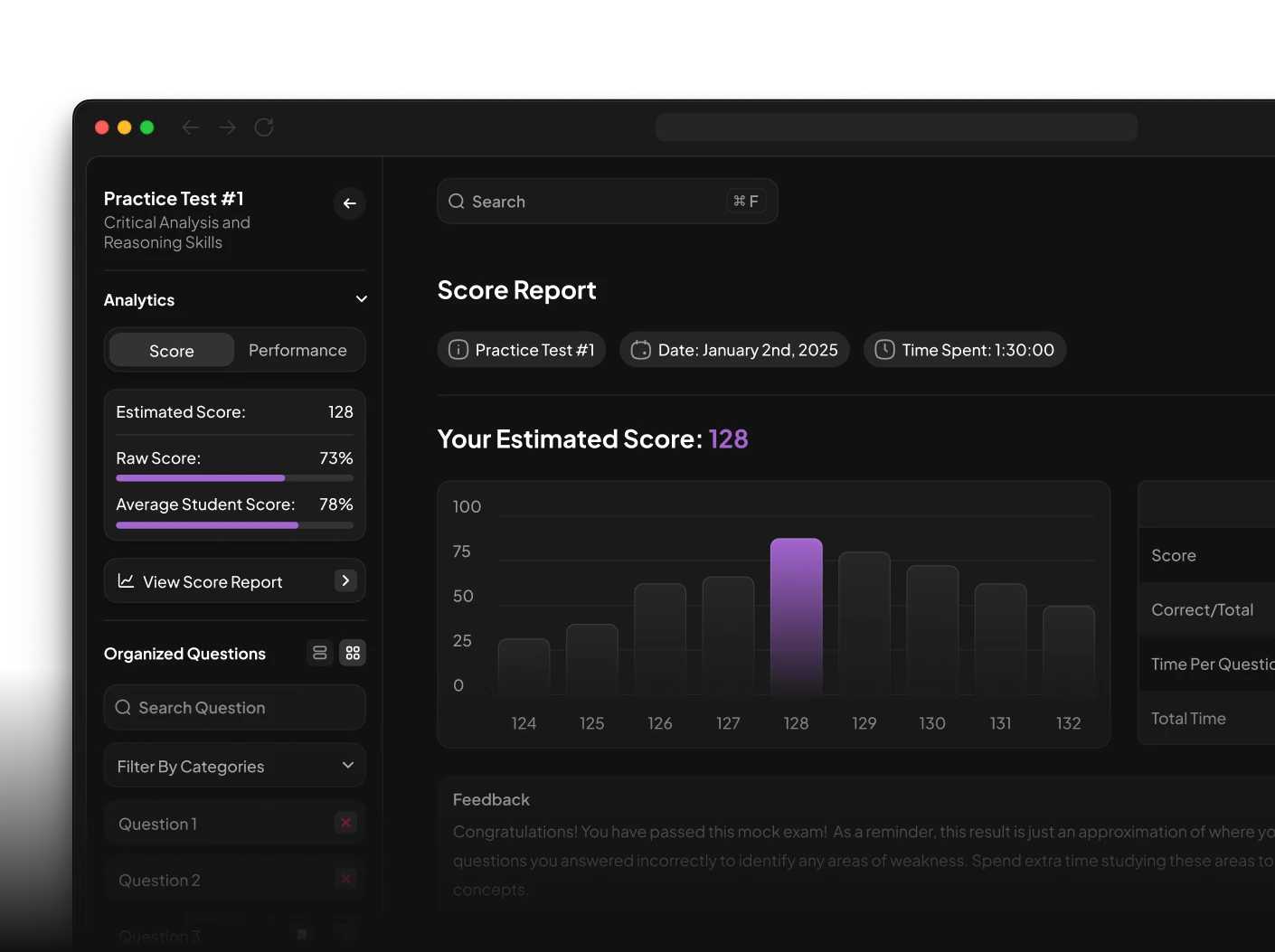Screen dimensions: 1275x952
Task: Select the grid view icon for questions
Action: pos(353,653)
